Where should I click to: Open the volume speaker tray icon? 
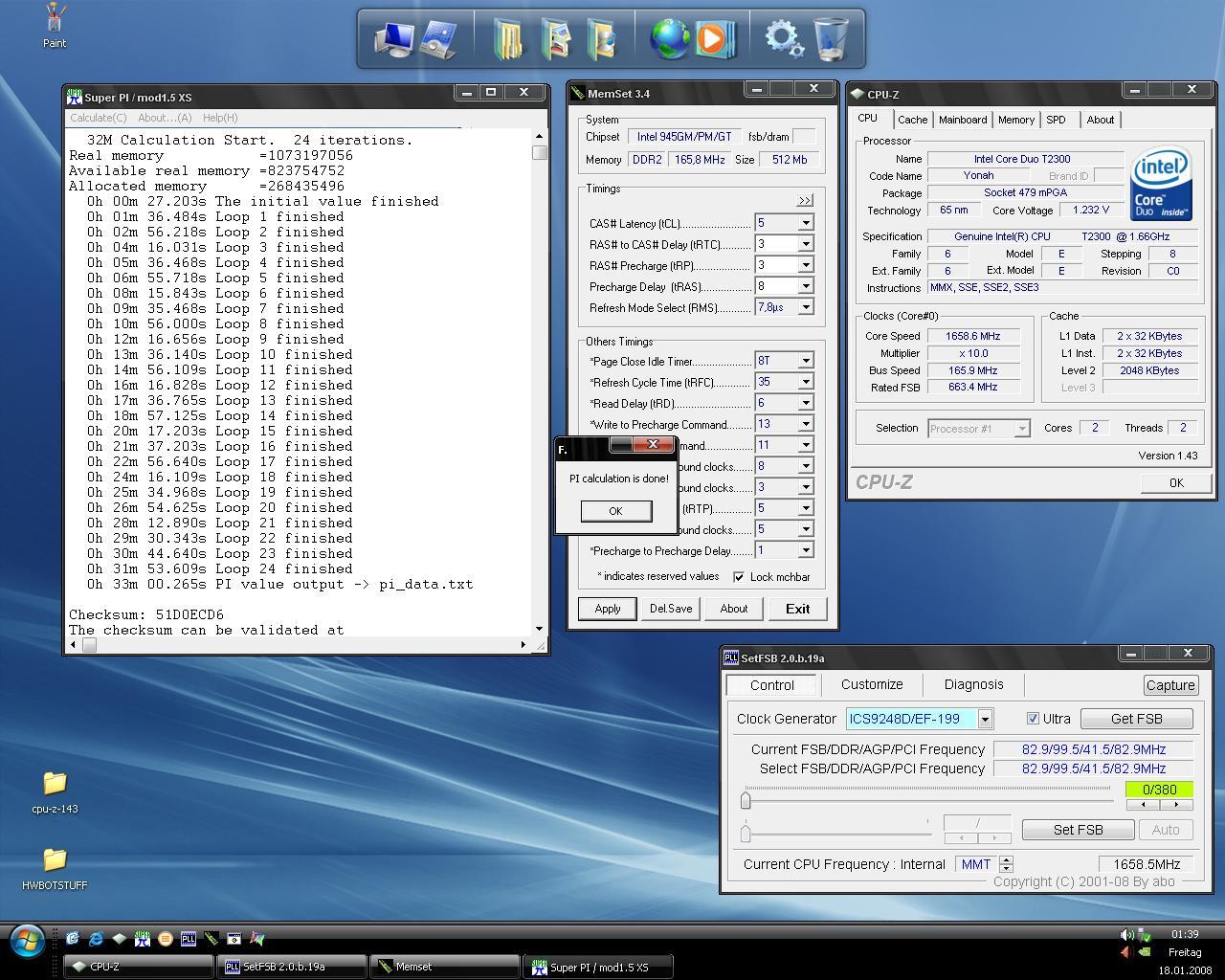point(1126,934)
